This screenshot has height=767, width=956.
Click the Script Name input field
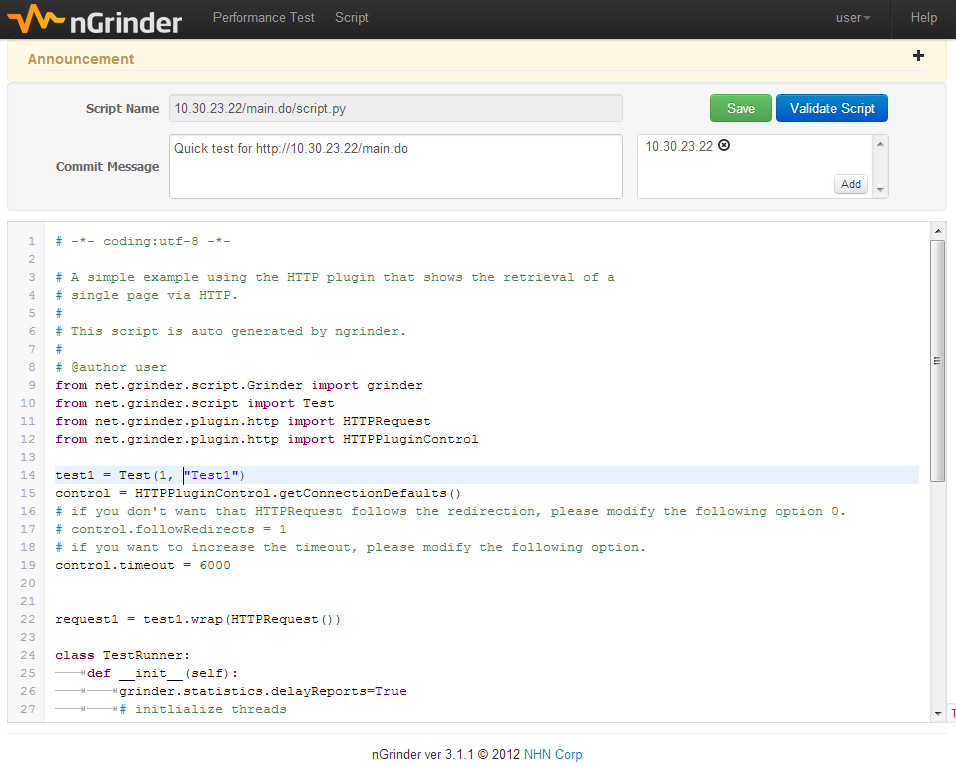[395, 107]
